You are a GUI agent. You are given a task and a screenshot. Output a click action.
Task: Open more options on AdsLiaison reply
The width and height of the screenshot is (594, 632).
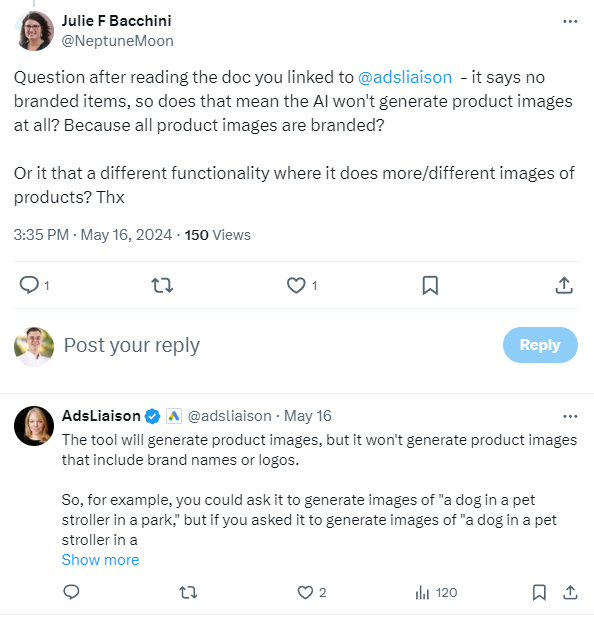[x=570, y=416]
